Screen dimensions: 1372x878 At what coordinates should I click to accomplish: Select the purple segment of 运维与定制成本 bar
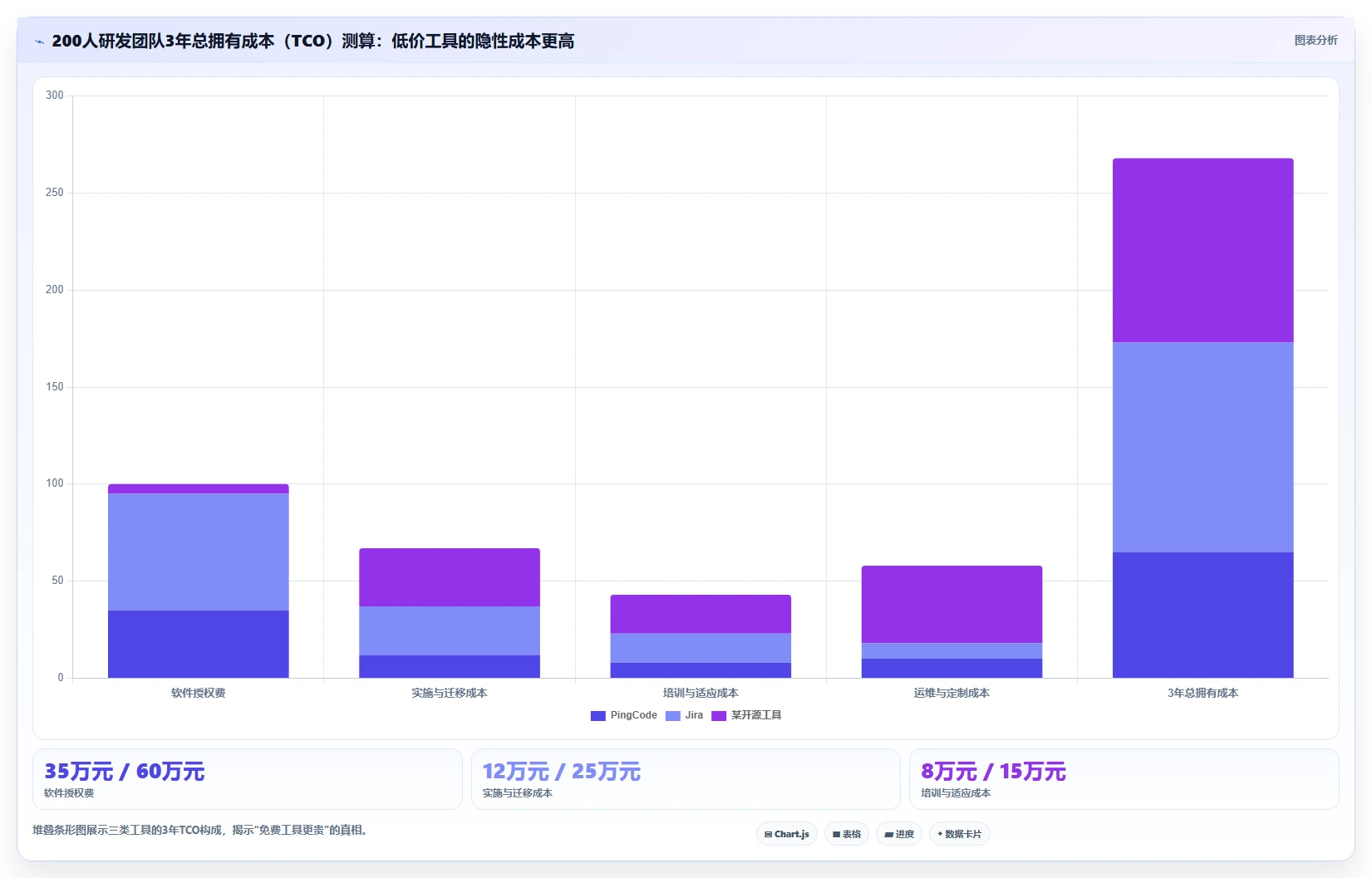pos(952,604)
